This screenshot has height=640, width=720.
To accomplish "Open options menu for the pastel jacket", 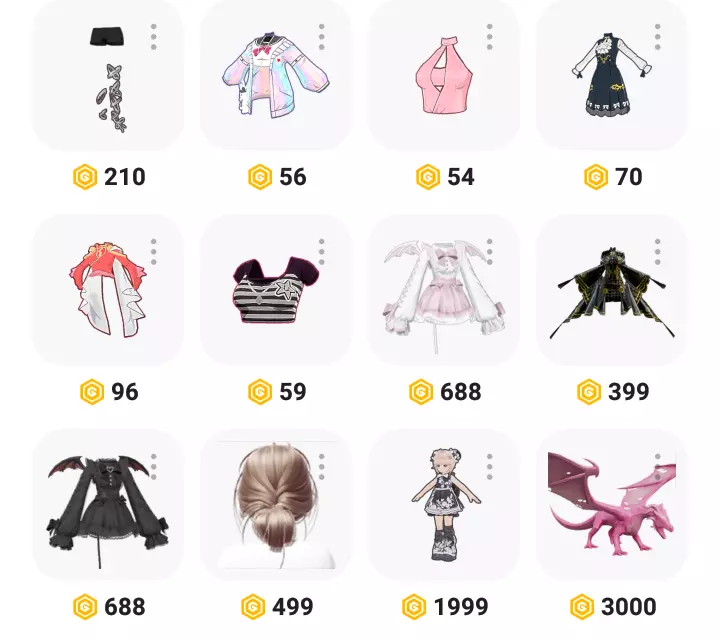I will (321, 37).
